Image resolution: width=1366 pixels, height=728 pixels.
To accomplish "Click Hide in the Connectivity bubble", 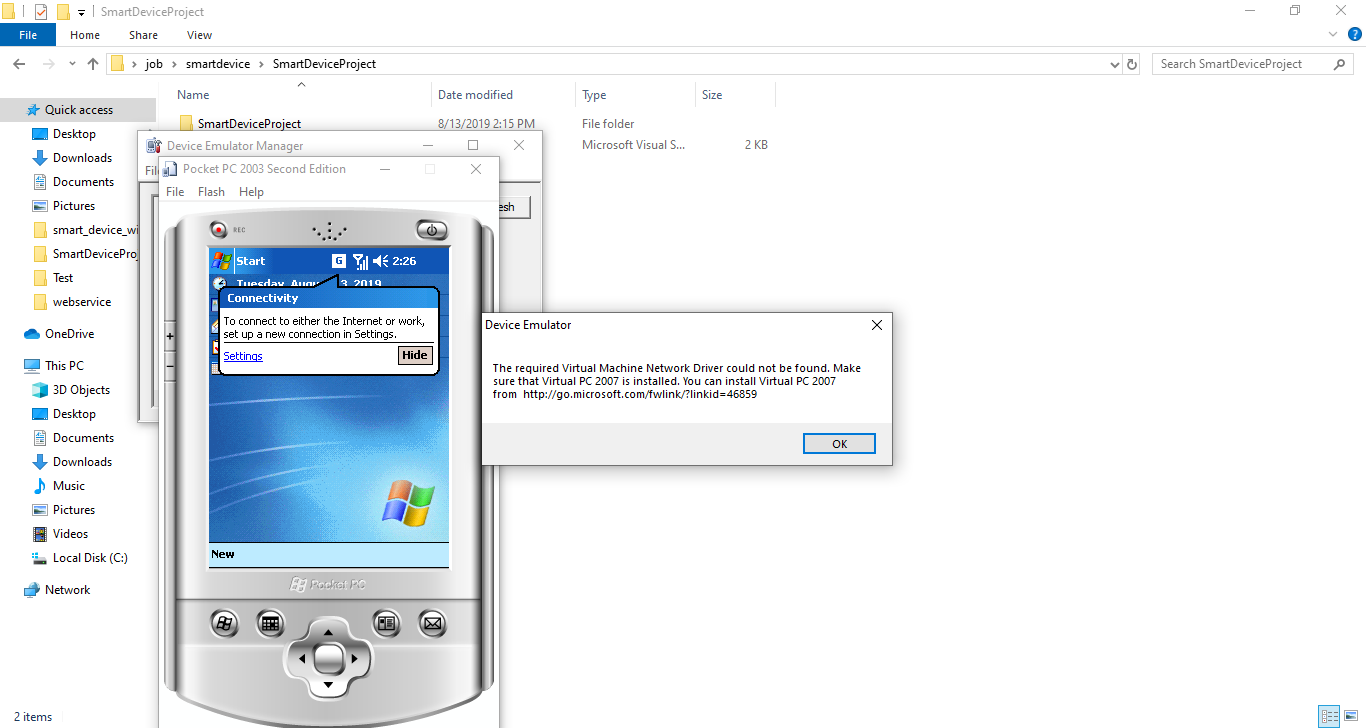I will [x=414, y=355].
